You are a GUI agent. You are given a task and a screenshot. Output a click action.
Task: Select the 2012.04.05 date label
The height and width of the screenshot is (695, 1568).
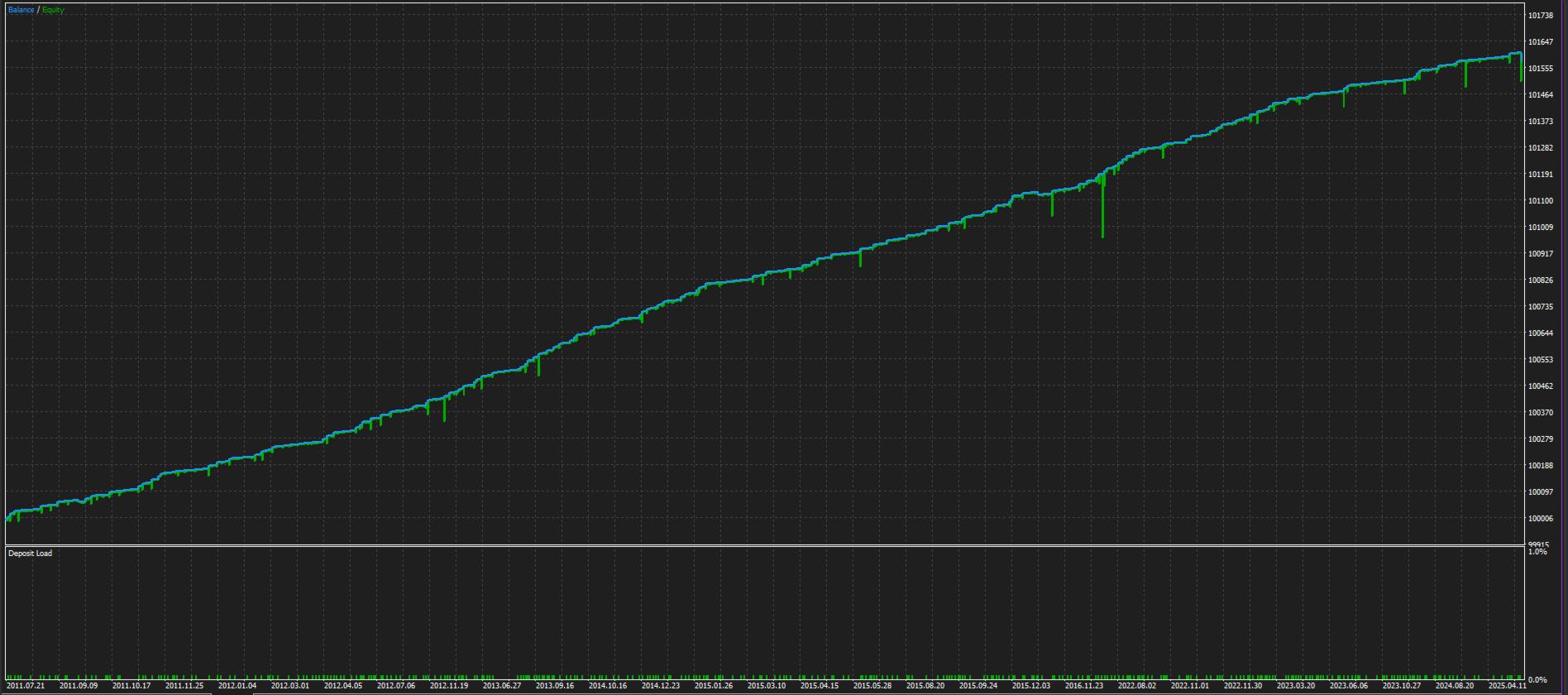(x=343, y=686)
